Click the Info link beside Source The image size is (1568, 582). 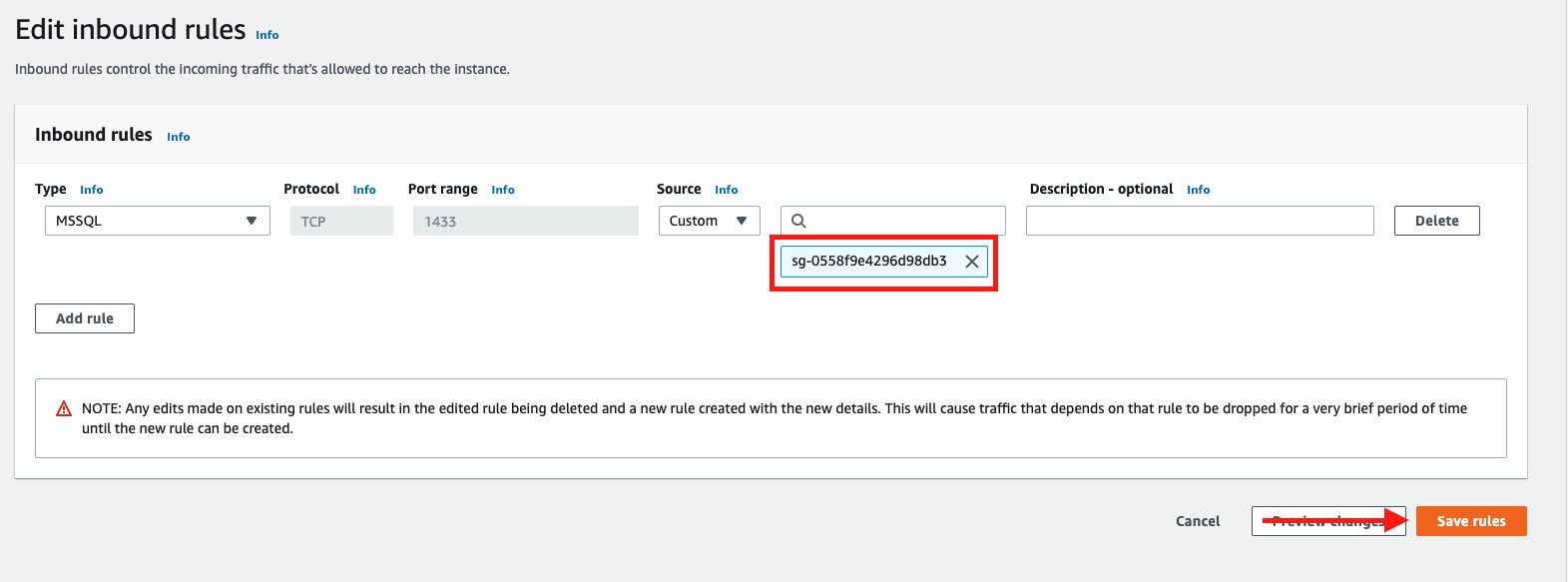click(x=726, y=190)
